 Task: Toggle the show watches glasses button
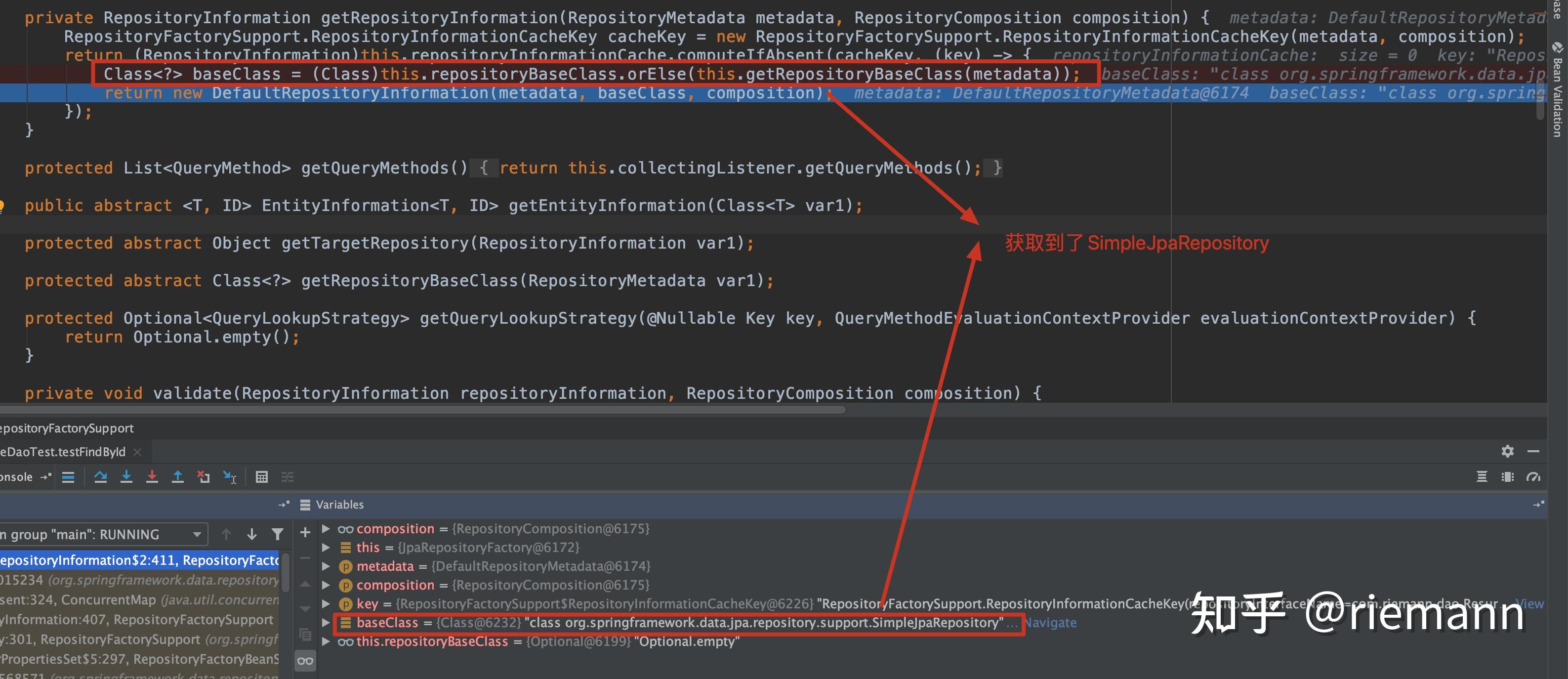click(306, 661)
